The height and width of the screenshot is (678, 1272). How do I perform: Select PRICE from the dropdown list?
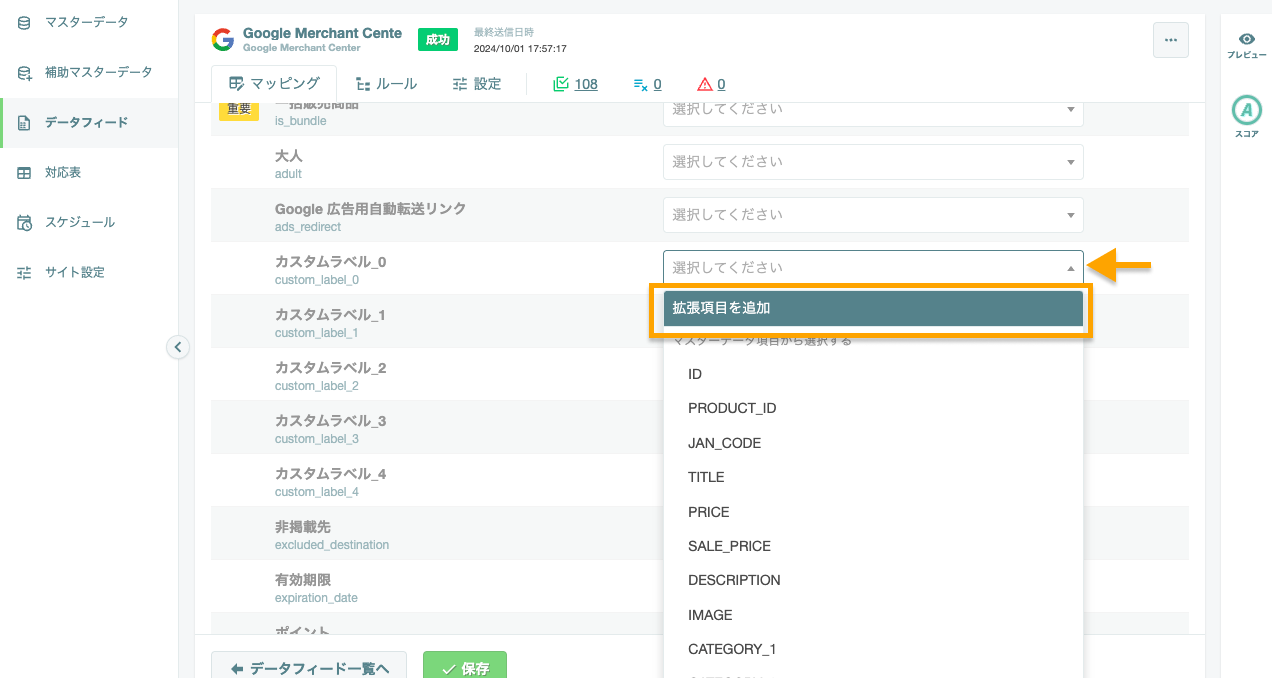[x=873, y=512]
